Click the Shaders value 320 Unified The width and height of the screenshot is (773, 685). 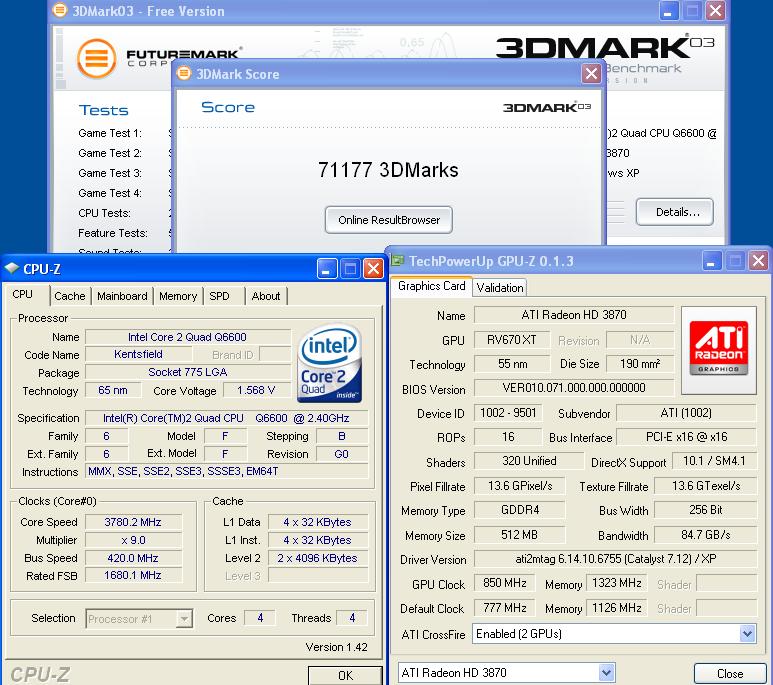[529, 461]
